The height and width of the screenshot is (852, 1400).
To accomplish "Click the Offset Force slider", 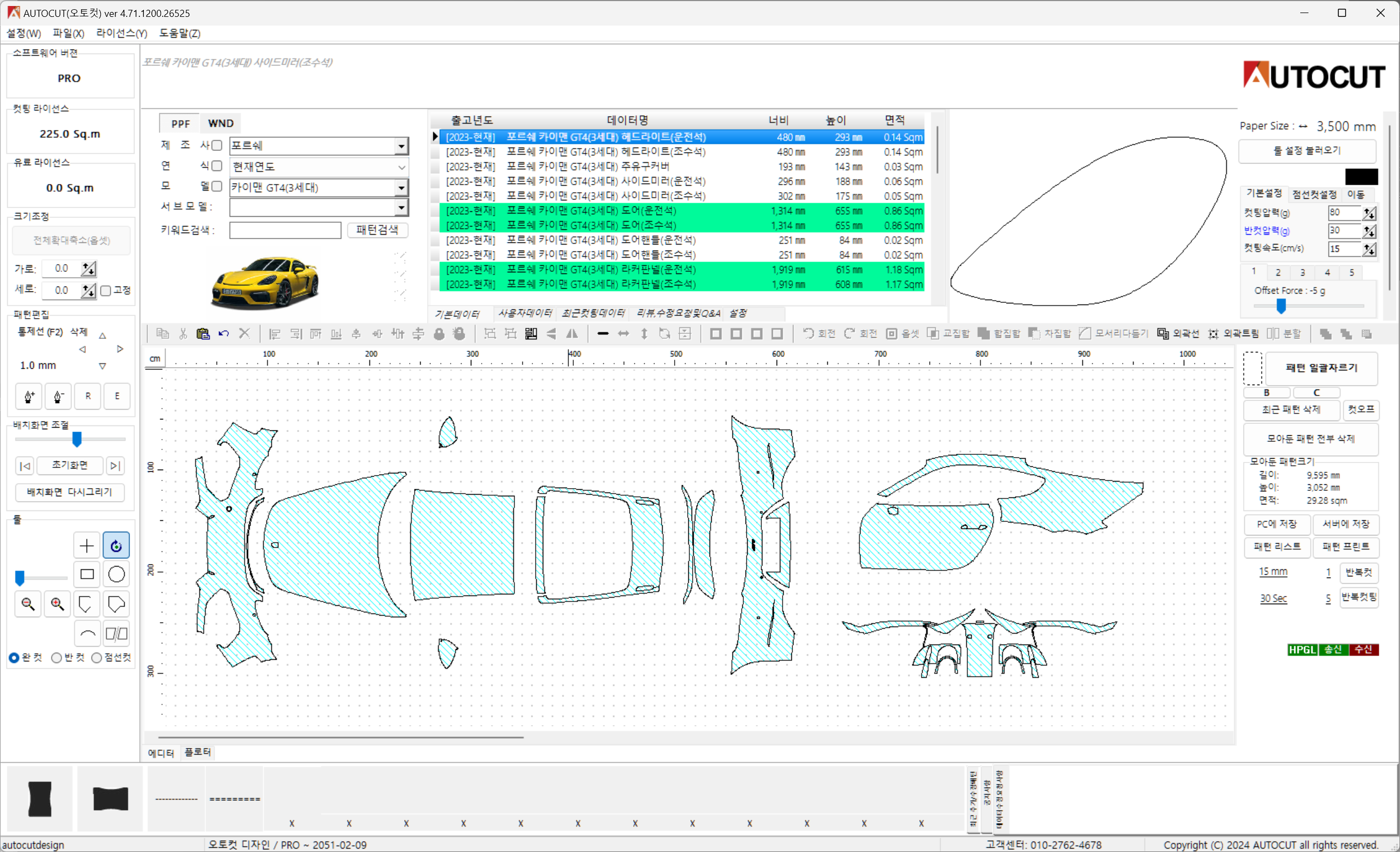I will tap(1281, 306).
